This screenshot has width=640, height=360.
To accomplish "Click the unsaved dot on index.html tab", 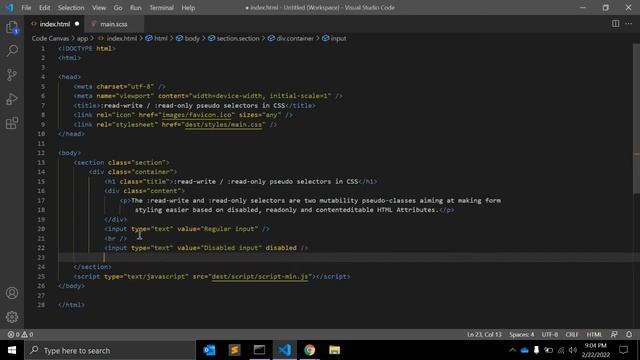I will 77,24.
